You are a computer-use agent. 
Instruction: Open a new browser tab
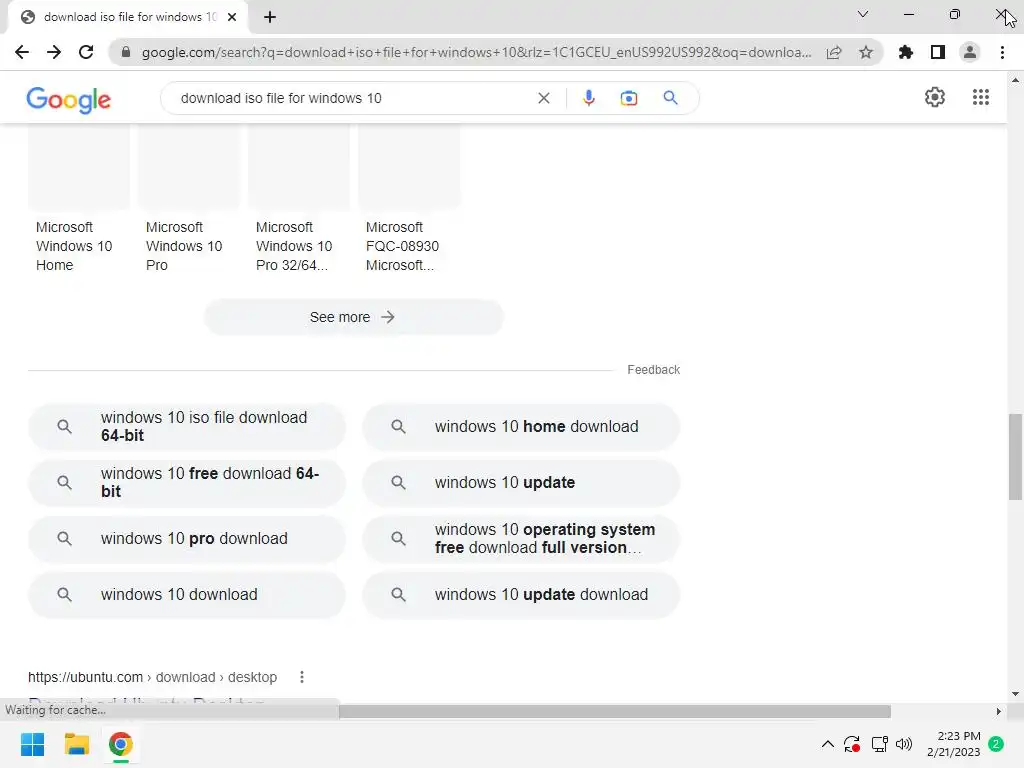coord(270,17)
